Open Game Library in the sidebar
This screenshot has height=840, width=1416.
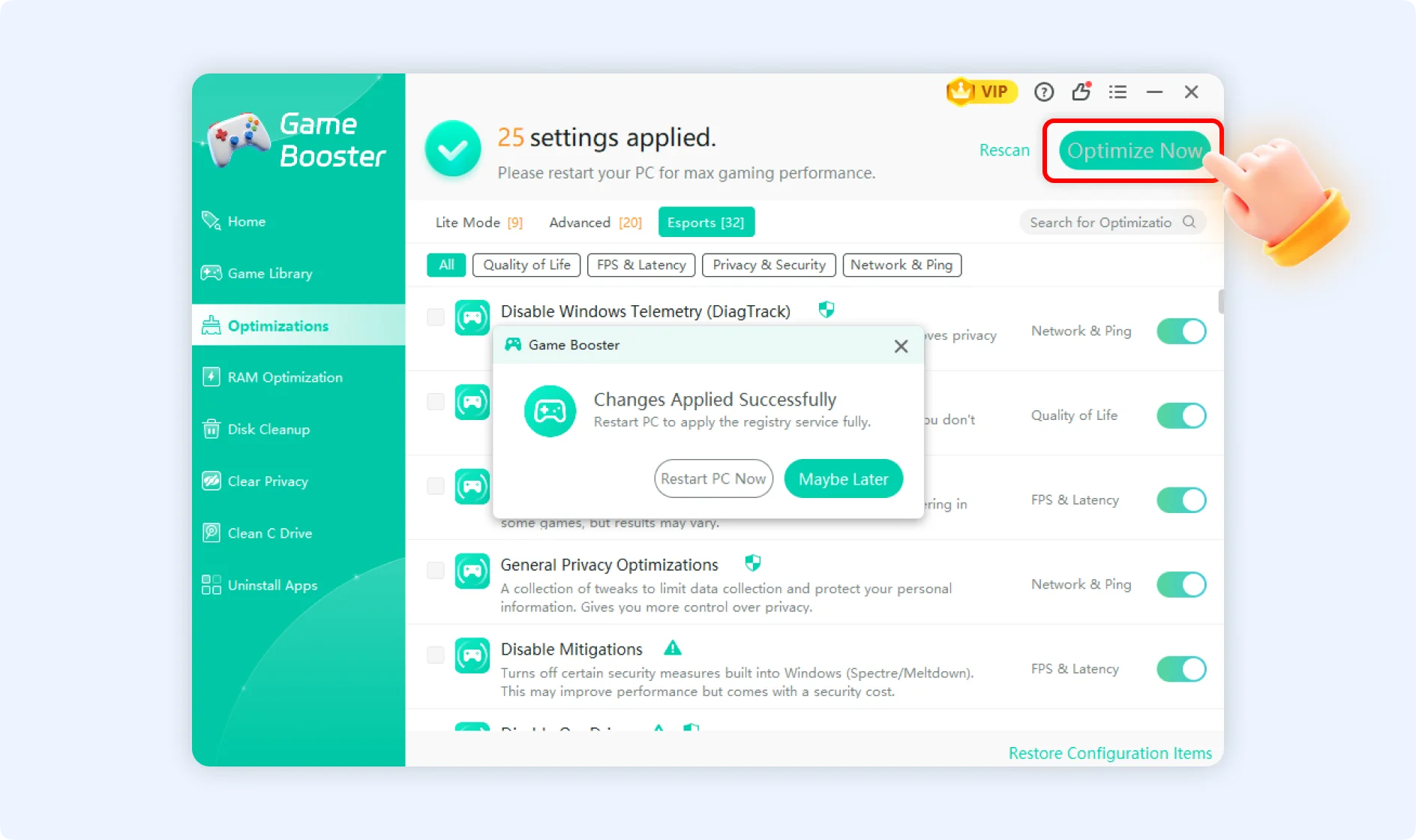tap(298, 273)
